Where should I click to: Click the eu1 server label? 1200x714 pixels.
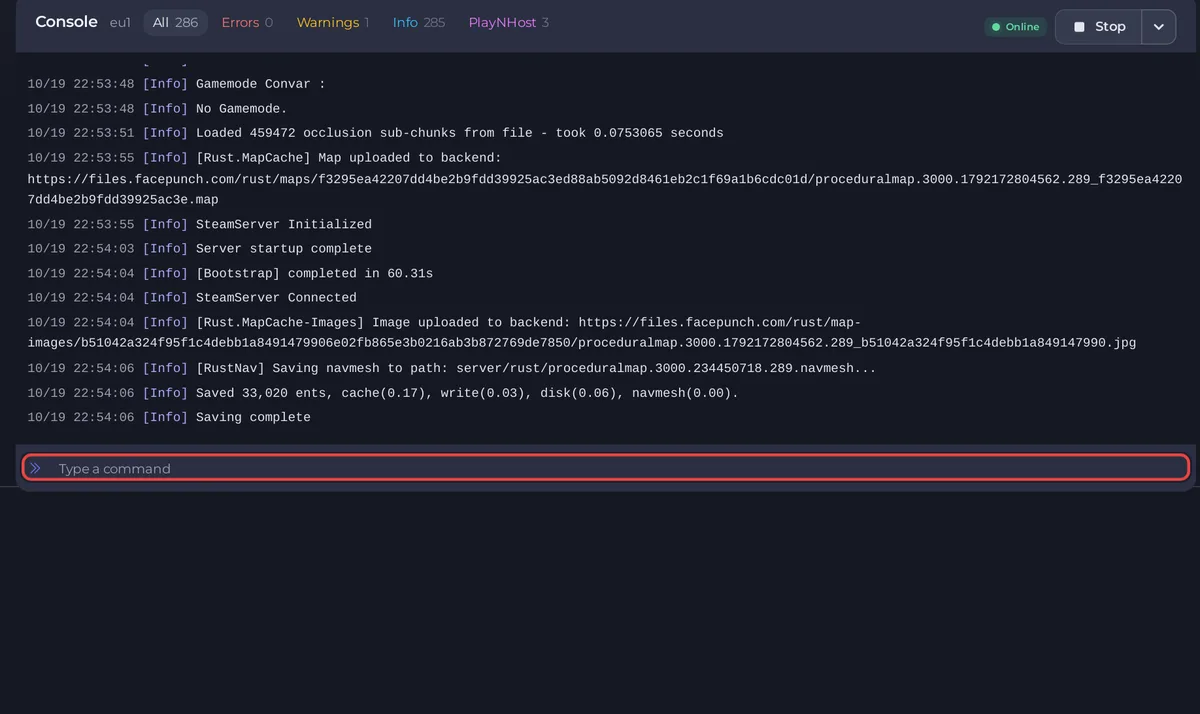(x=120, y=23)
